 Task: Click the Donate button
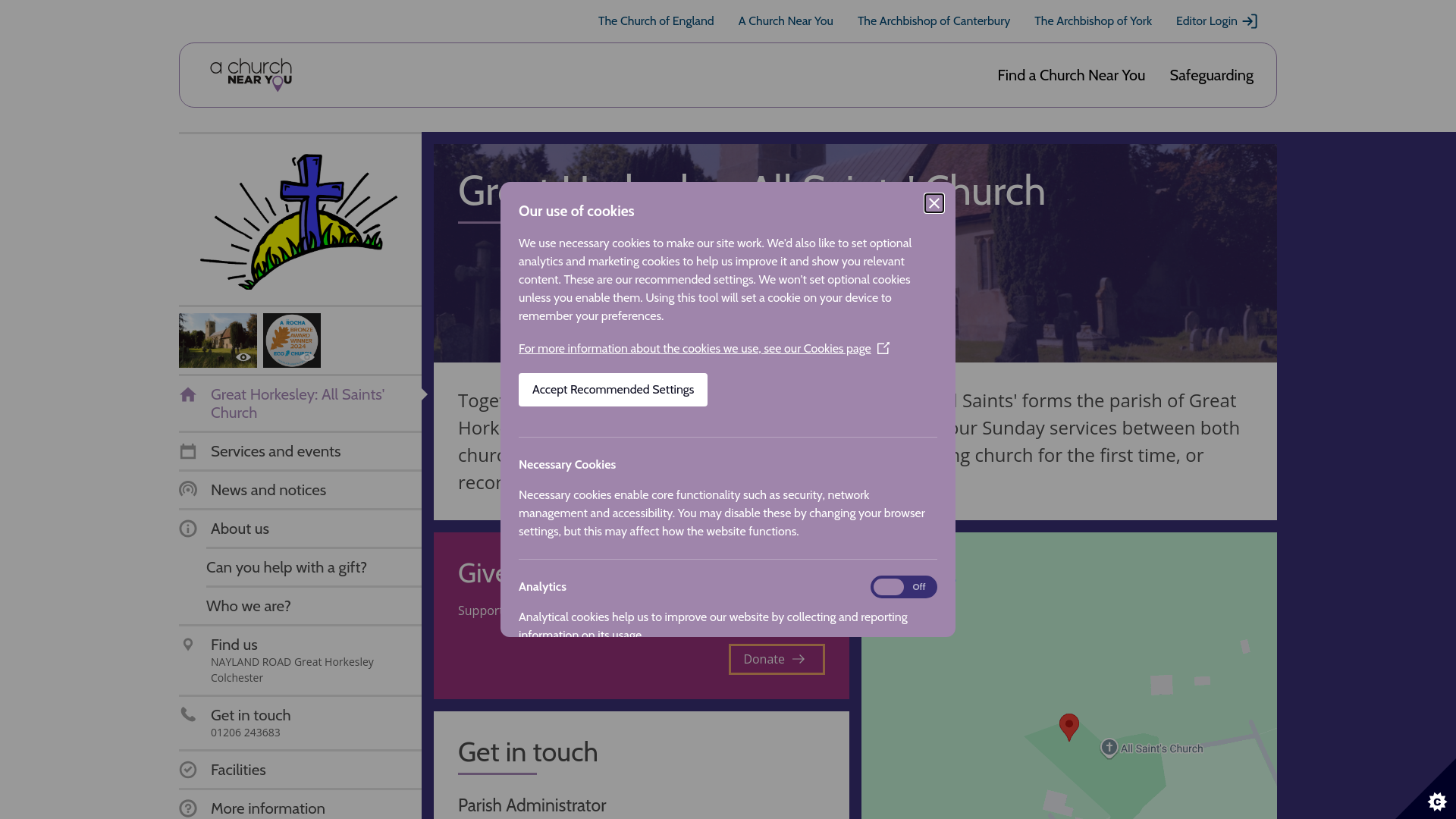777,660
